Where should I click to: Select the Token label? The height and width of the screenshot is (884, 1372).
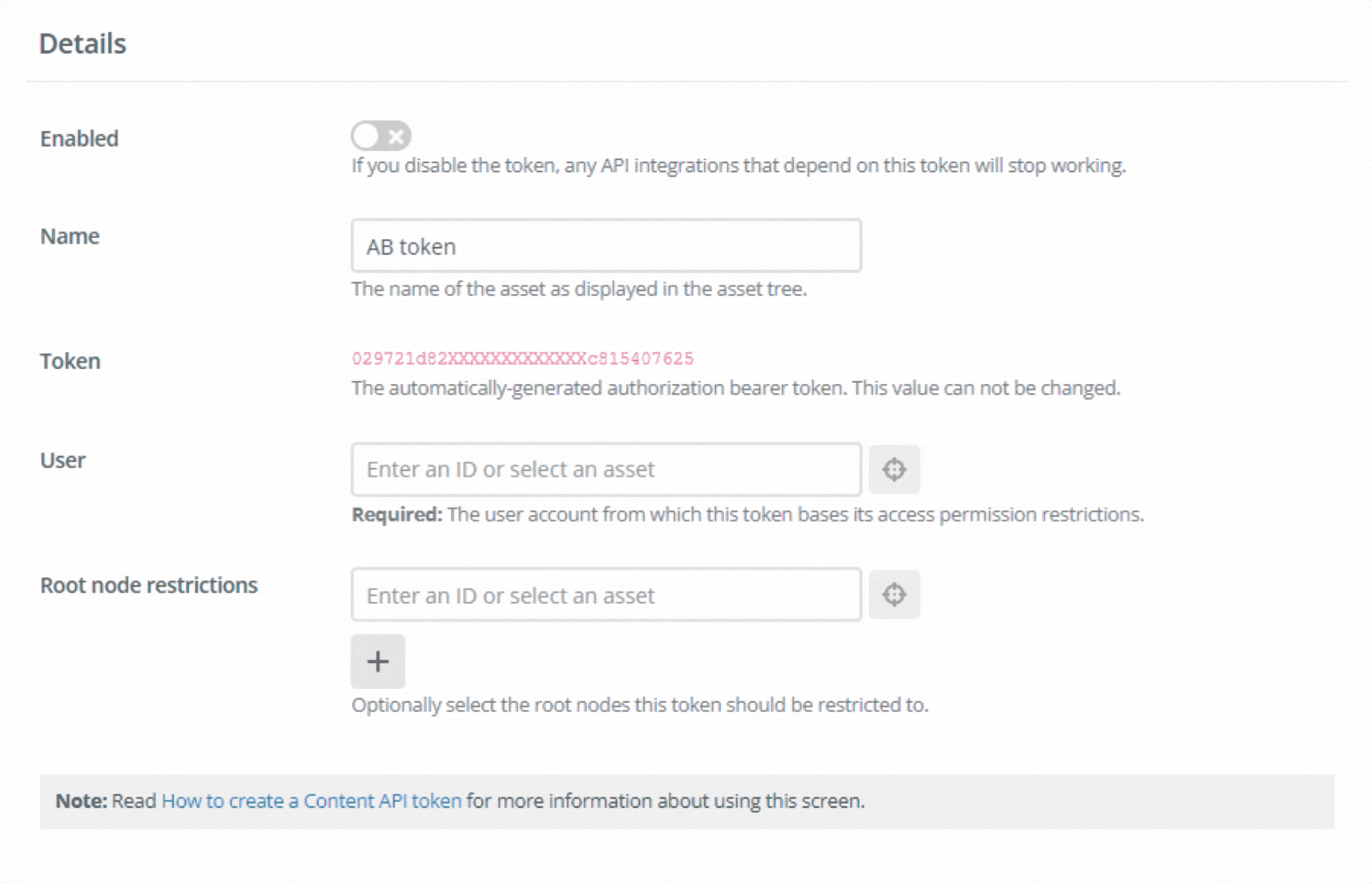point(69,360)
